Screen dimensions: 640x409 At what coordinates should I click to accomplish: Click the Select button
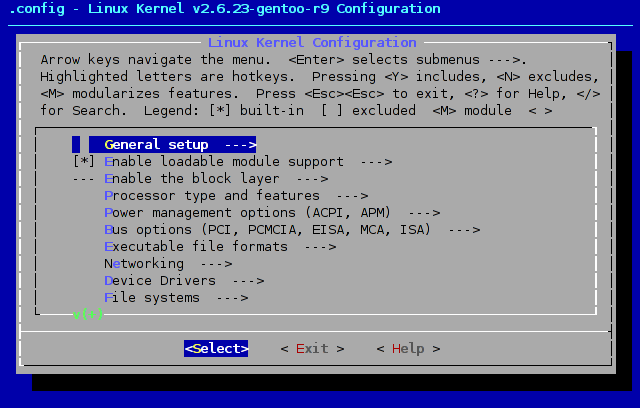[216, 349]
